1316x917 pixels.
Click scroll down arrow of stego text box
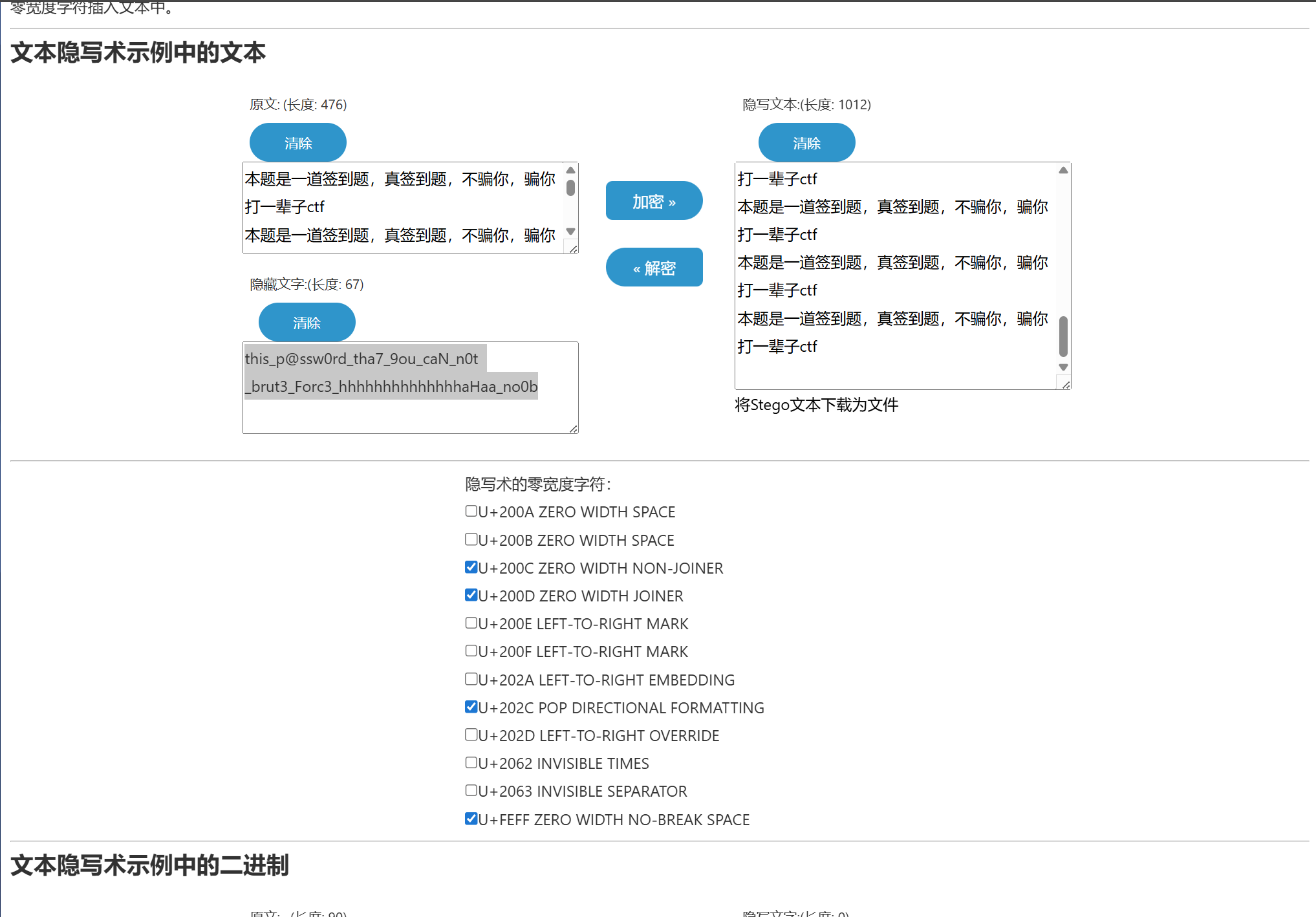[x=1063, y=367]
